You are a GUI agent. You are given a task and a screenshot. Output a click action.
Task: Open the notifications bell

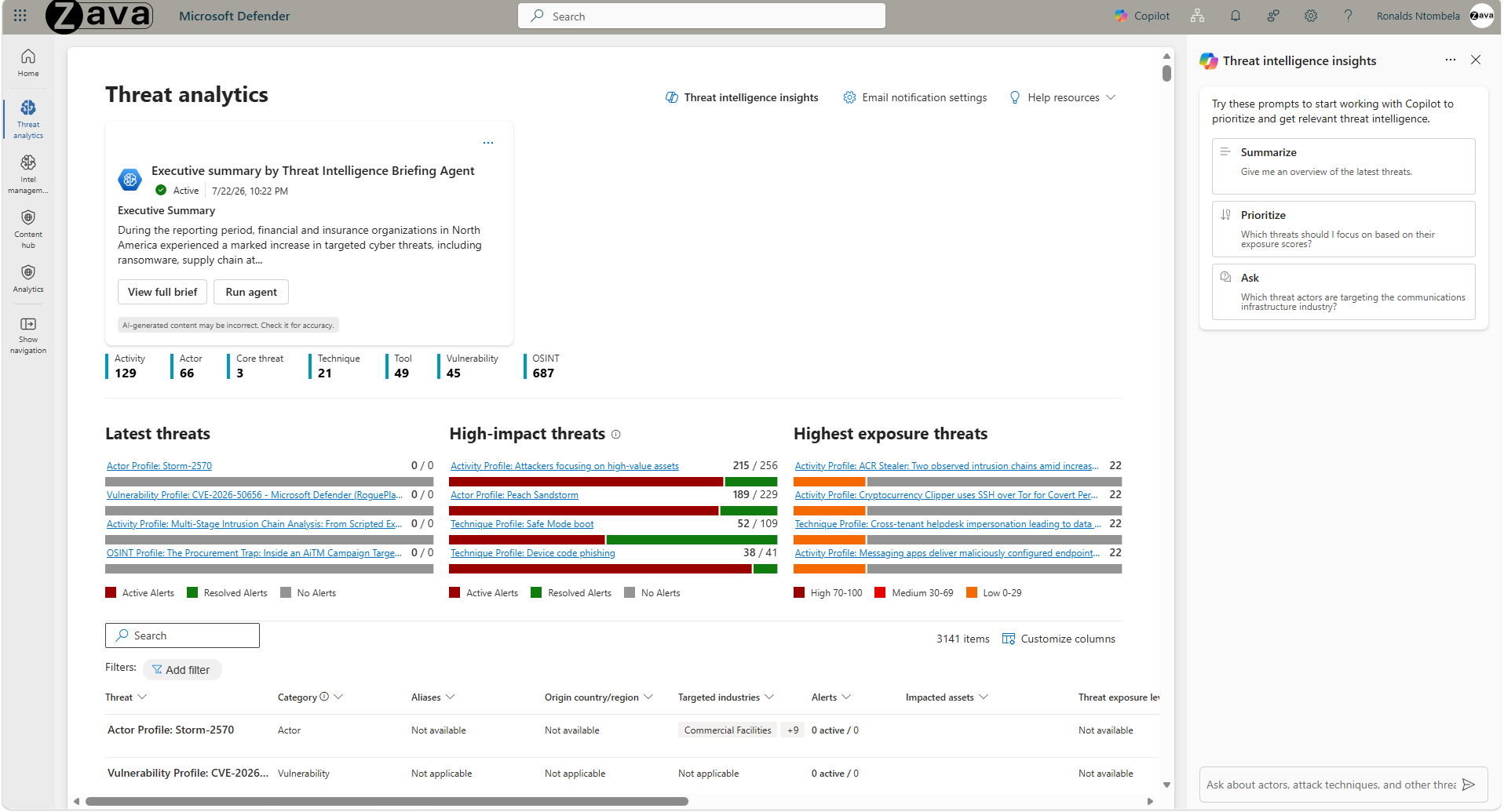pos(1236,16)
